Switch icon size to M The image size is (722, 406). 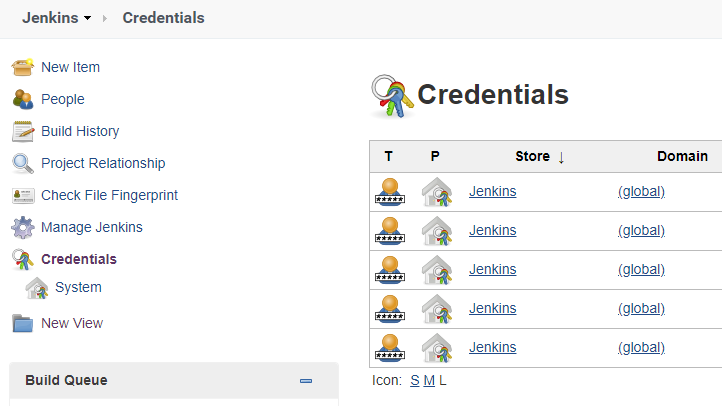tap(429, 381)
